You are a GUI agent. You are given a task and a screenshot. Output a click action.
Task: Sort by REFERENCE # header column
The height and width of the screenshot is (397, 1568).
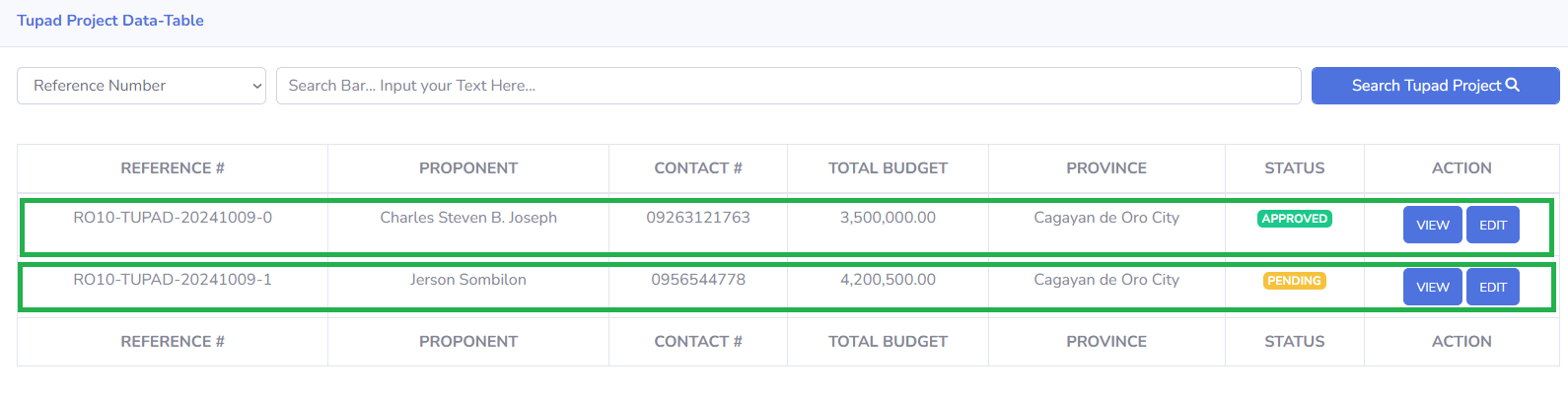tap(173, 168)
